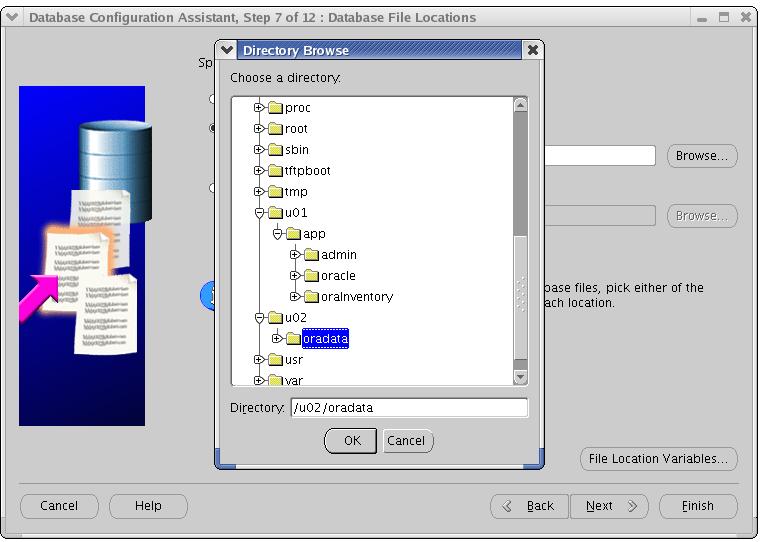Viewport: 762px width, 542px height.
Task: Click the Directory path text field
Action: 408,408
